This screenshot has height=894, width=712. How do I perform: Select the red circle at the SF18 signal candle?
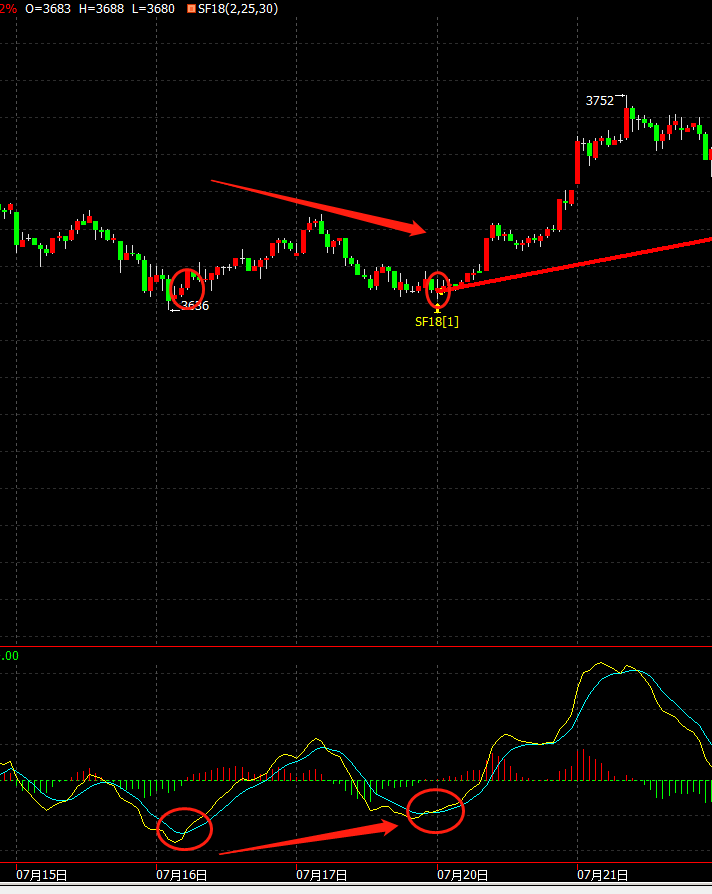pos(437,288)
